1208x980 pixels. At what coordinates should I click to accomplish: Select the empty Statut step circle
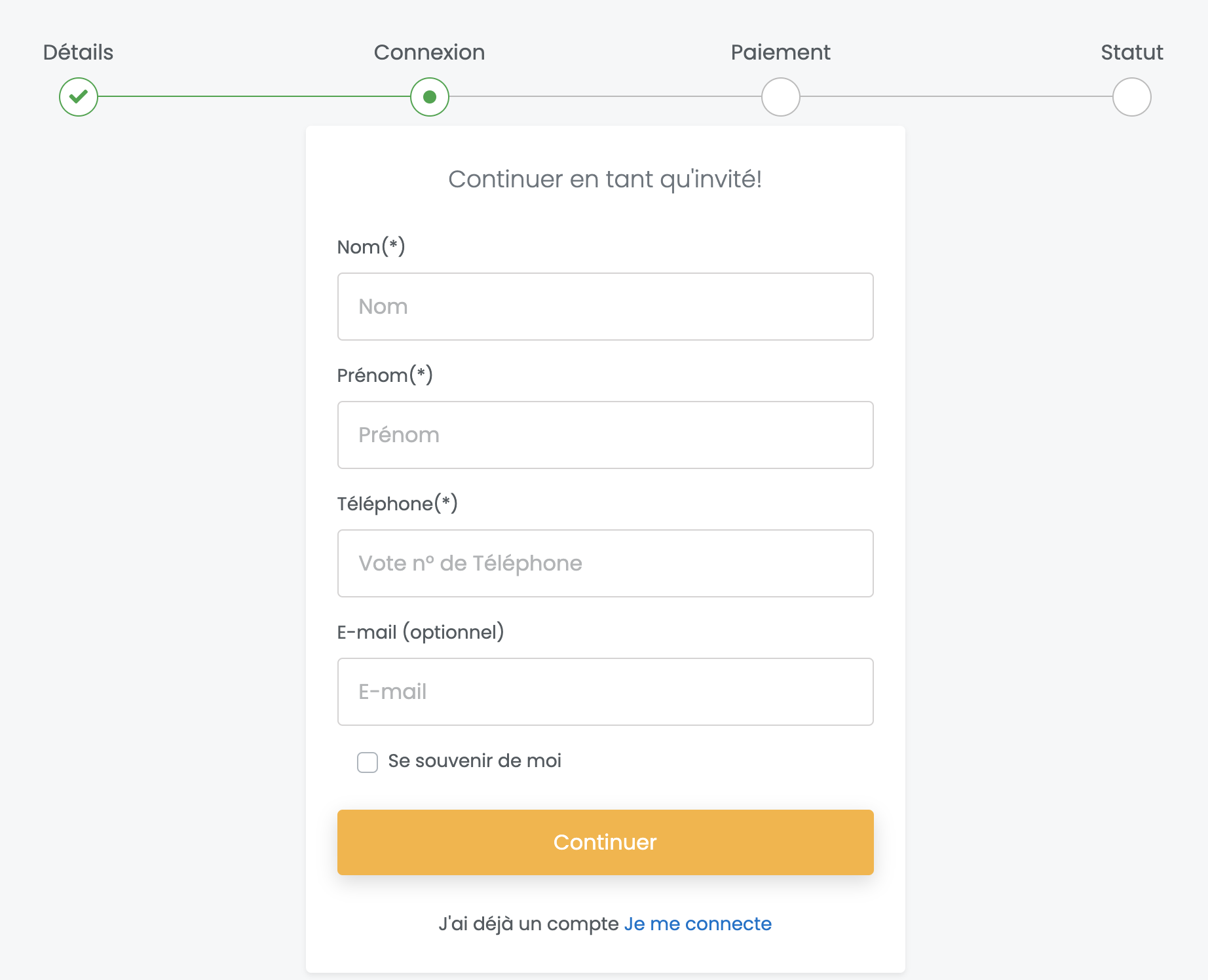pos(1132,97)
